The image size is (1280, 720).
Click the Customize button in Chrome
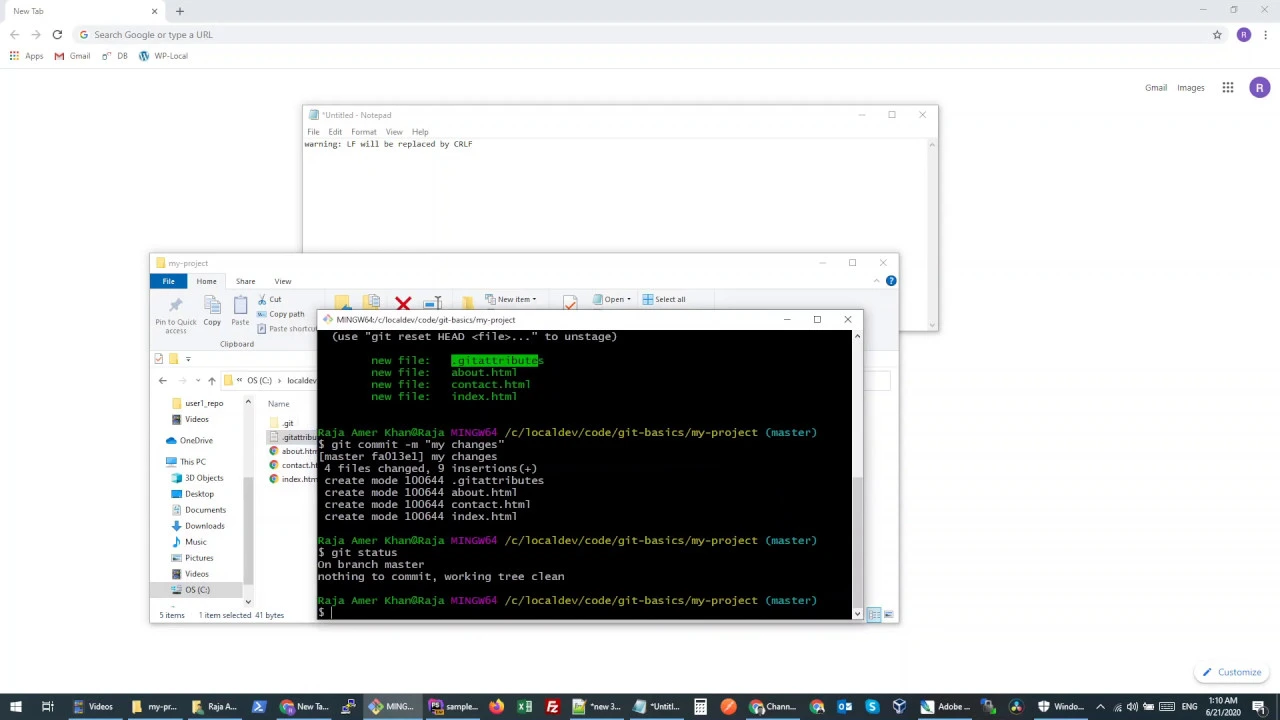point(1232,672)
